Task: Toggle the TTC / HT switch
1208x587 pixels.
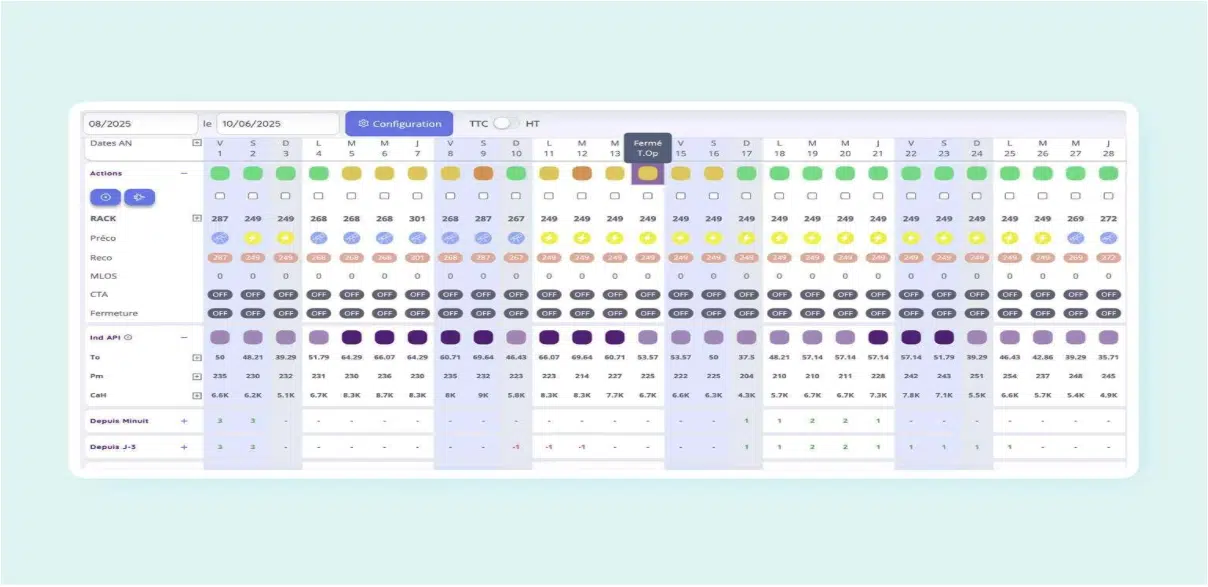Action: pos(506,124)
